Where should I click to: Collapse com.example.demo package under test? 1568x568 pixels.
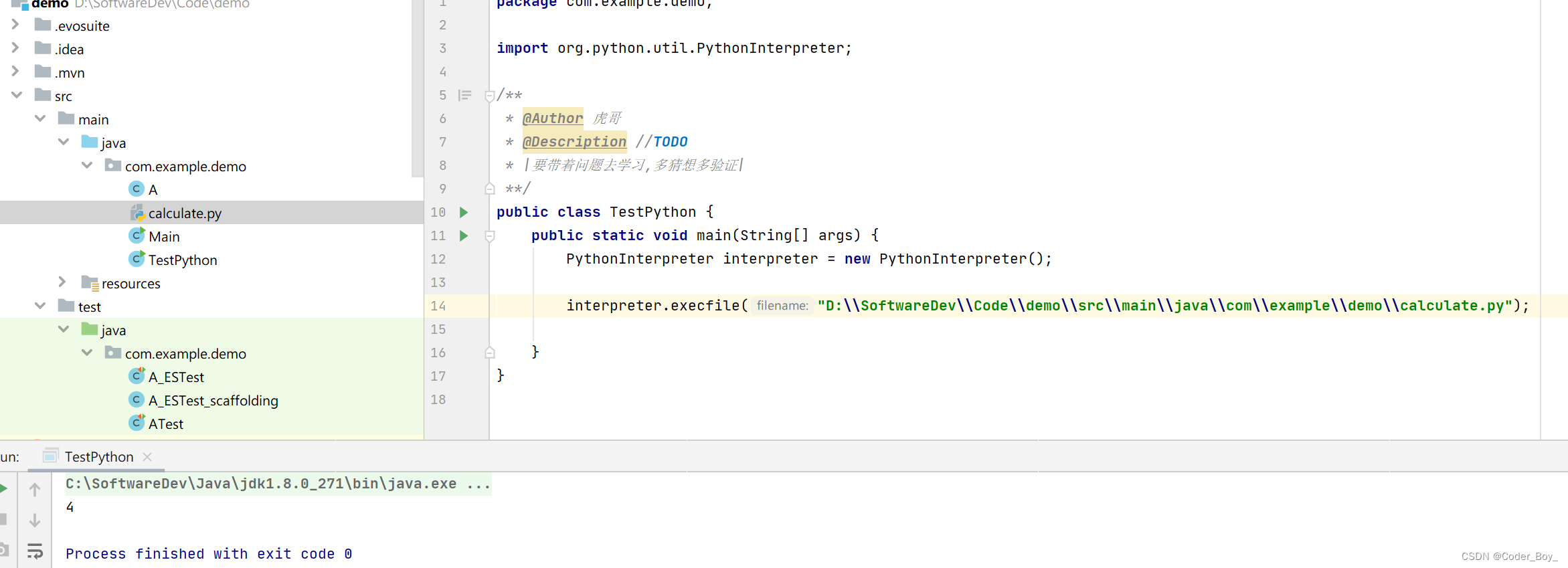tap(87, 353)
